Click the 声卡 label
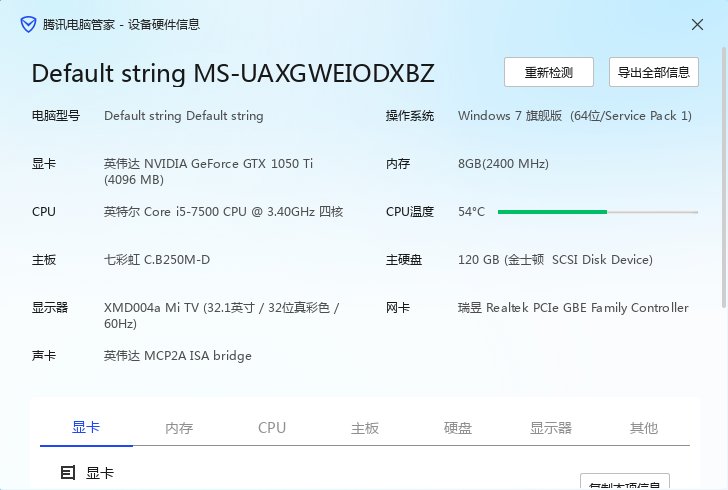Viewport: 728px width, 490px height. click(x=44, y=356)
